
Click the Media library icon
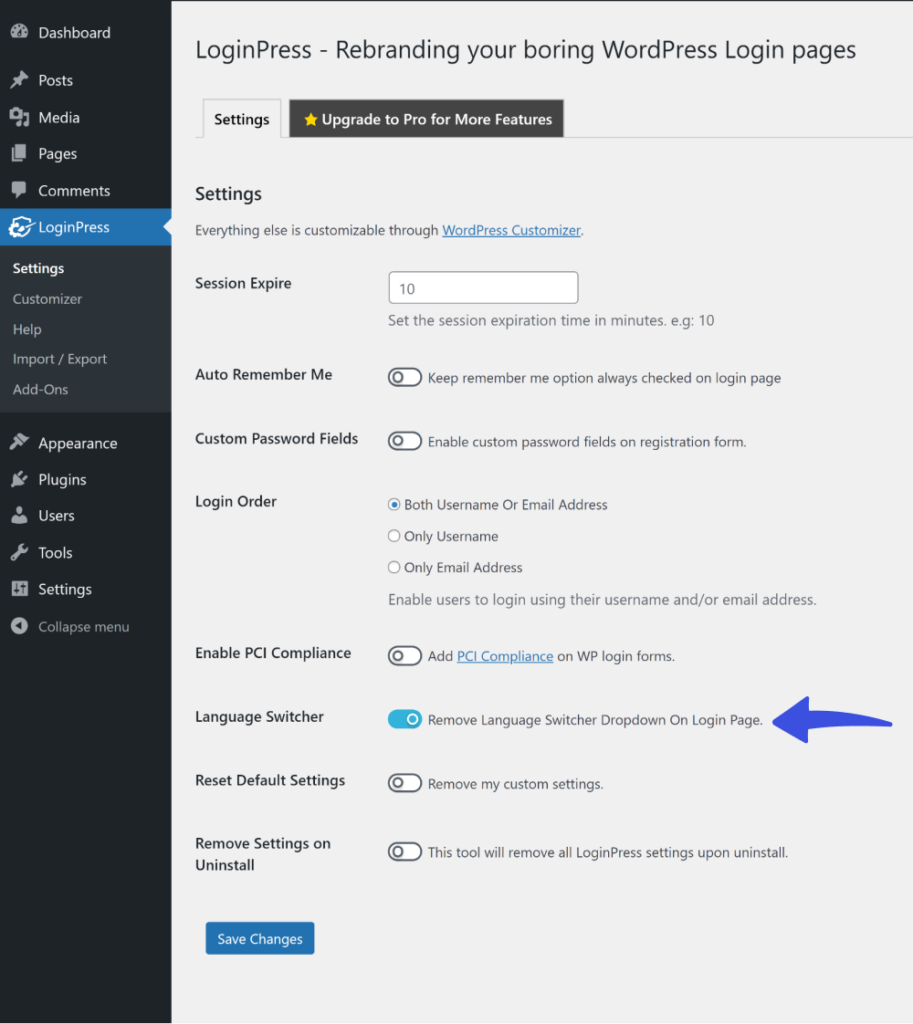click(x=20, y=117)
